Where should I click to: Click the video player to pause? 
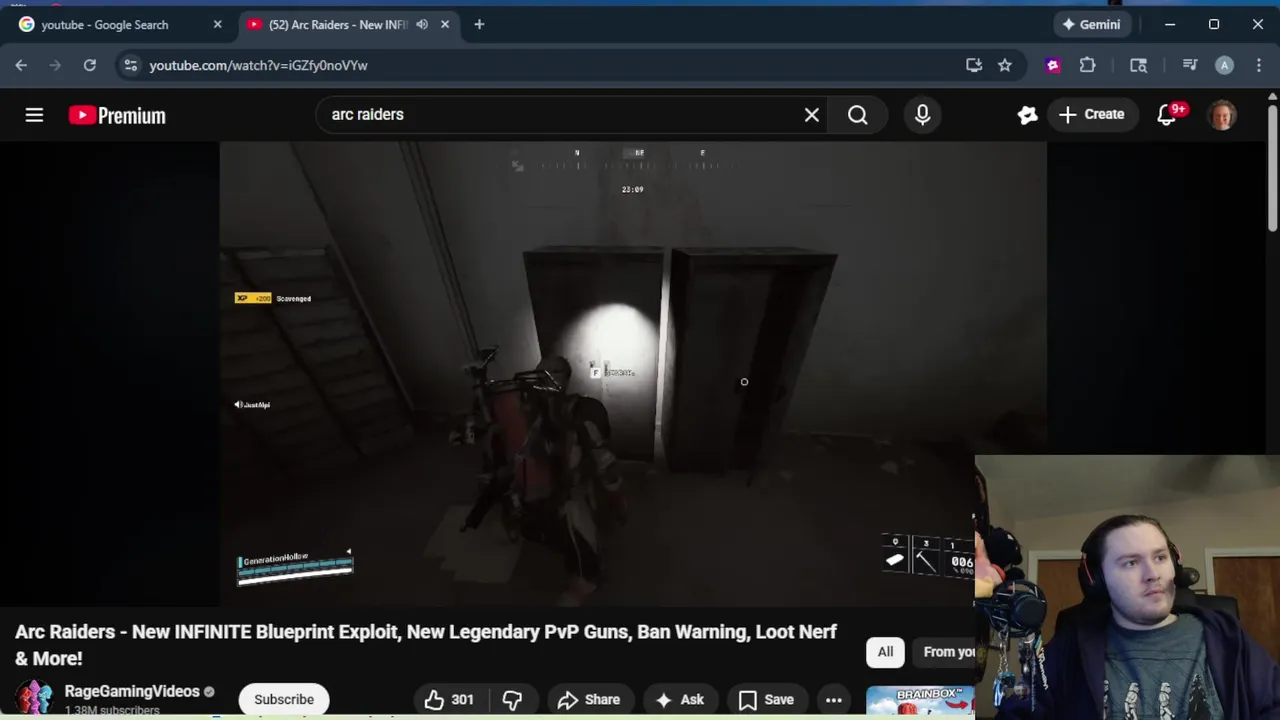click(x=633, y=373)
